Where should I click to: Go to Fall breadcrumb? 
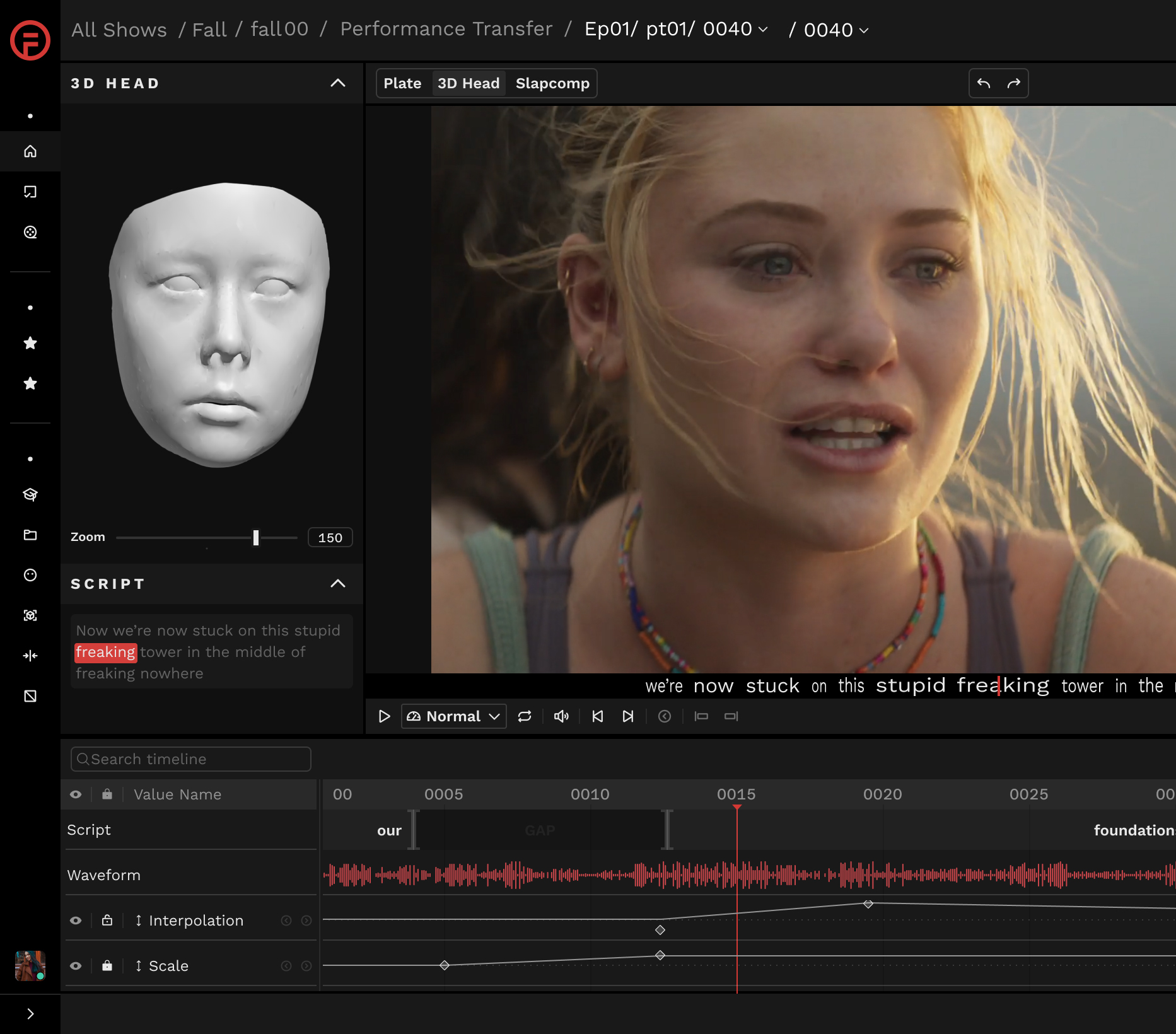pyautogui.click(x=209, y=30)
